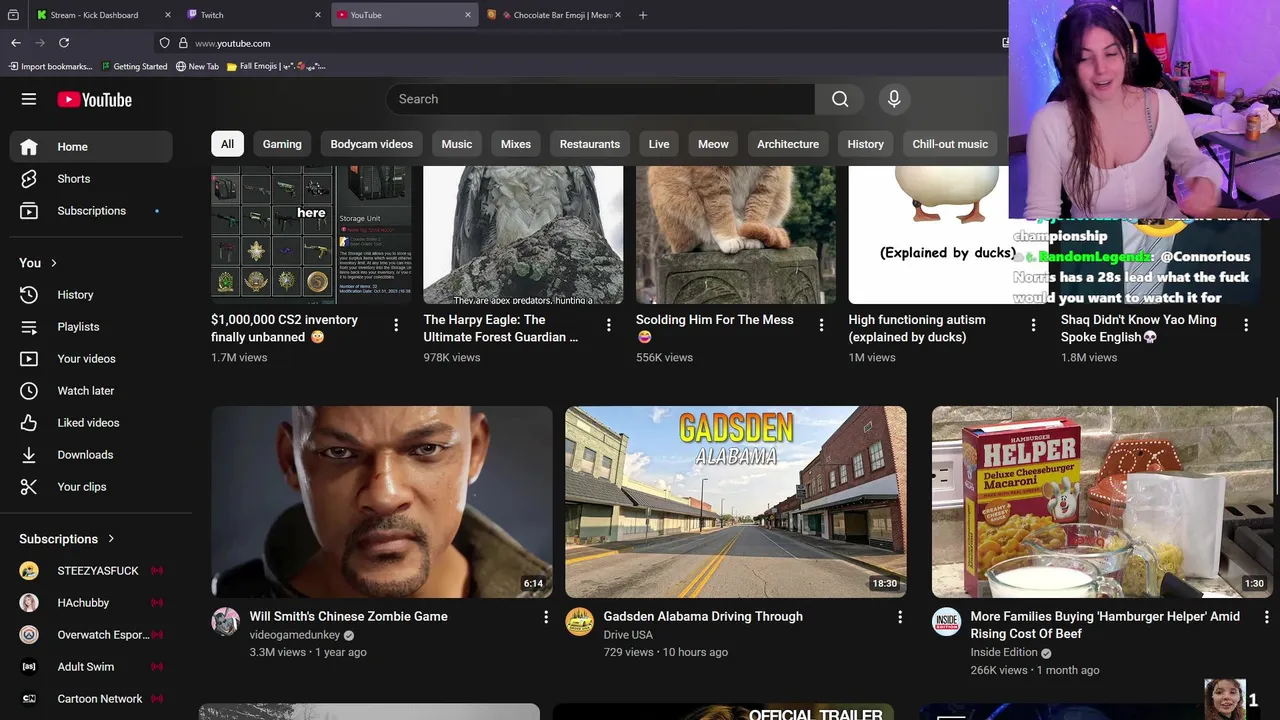
Task: Play Hamburger Helper video thumbnail
Action: [x=1103, y=502]
